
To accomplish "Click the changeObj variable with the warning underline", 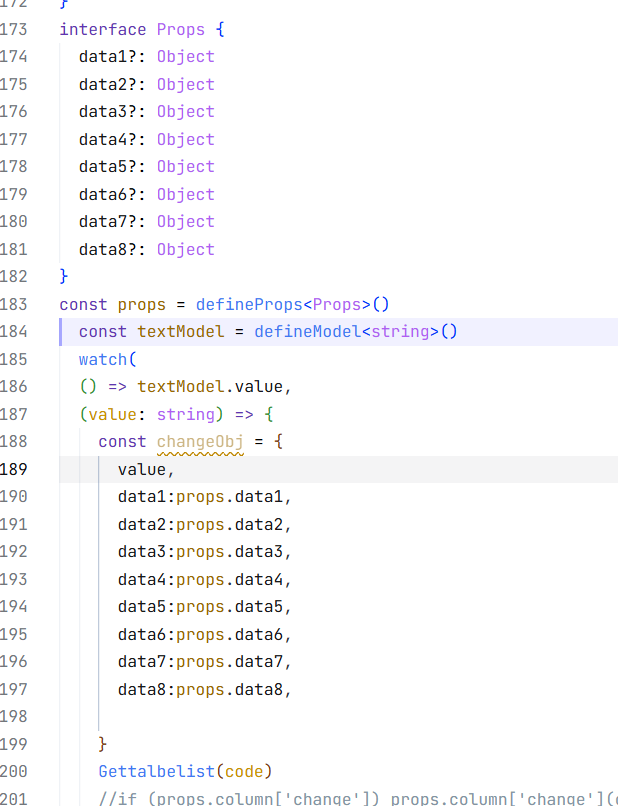I will (200, 442).
